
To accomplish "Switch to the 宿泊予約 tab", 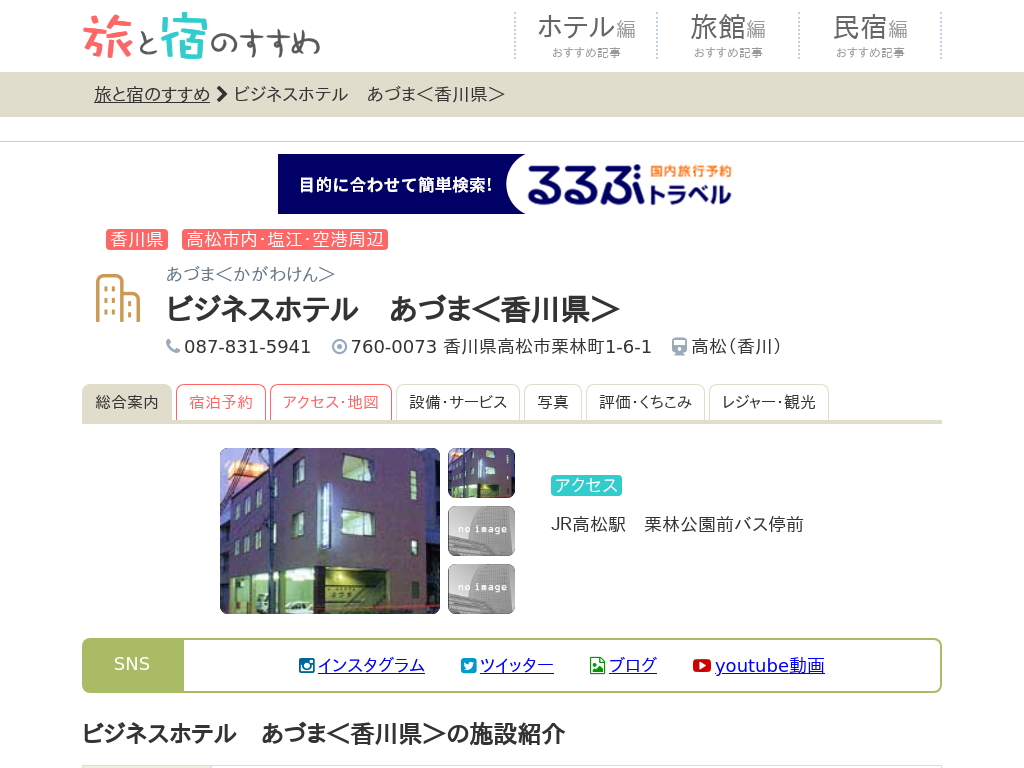I will pyautogui.click(x=221, y=402).
